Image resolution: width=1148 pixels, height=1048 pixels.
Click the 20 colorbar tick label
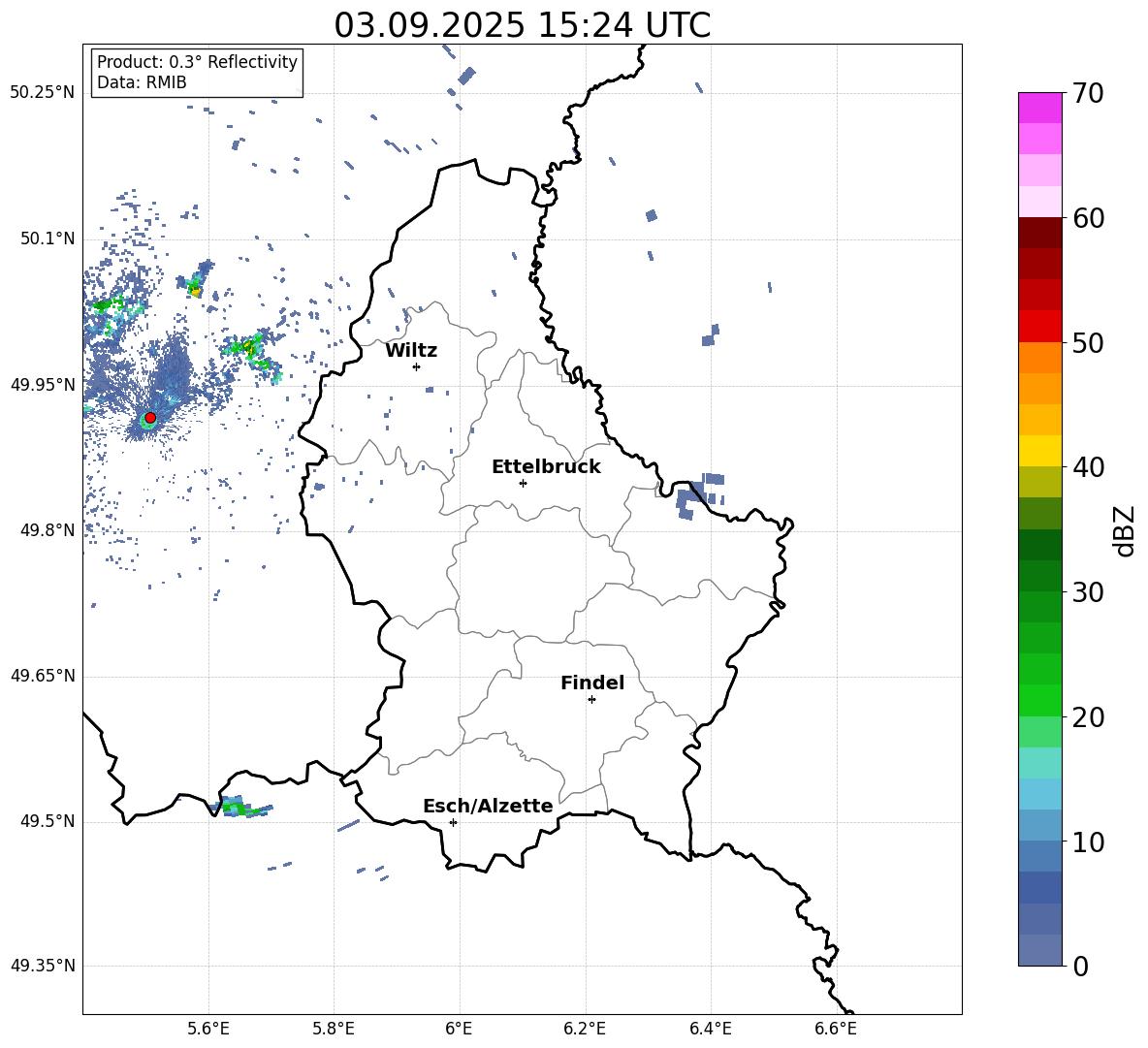[x=1088, y=717]
